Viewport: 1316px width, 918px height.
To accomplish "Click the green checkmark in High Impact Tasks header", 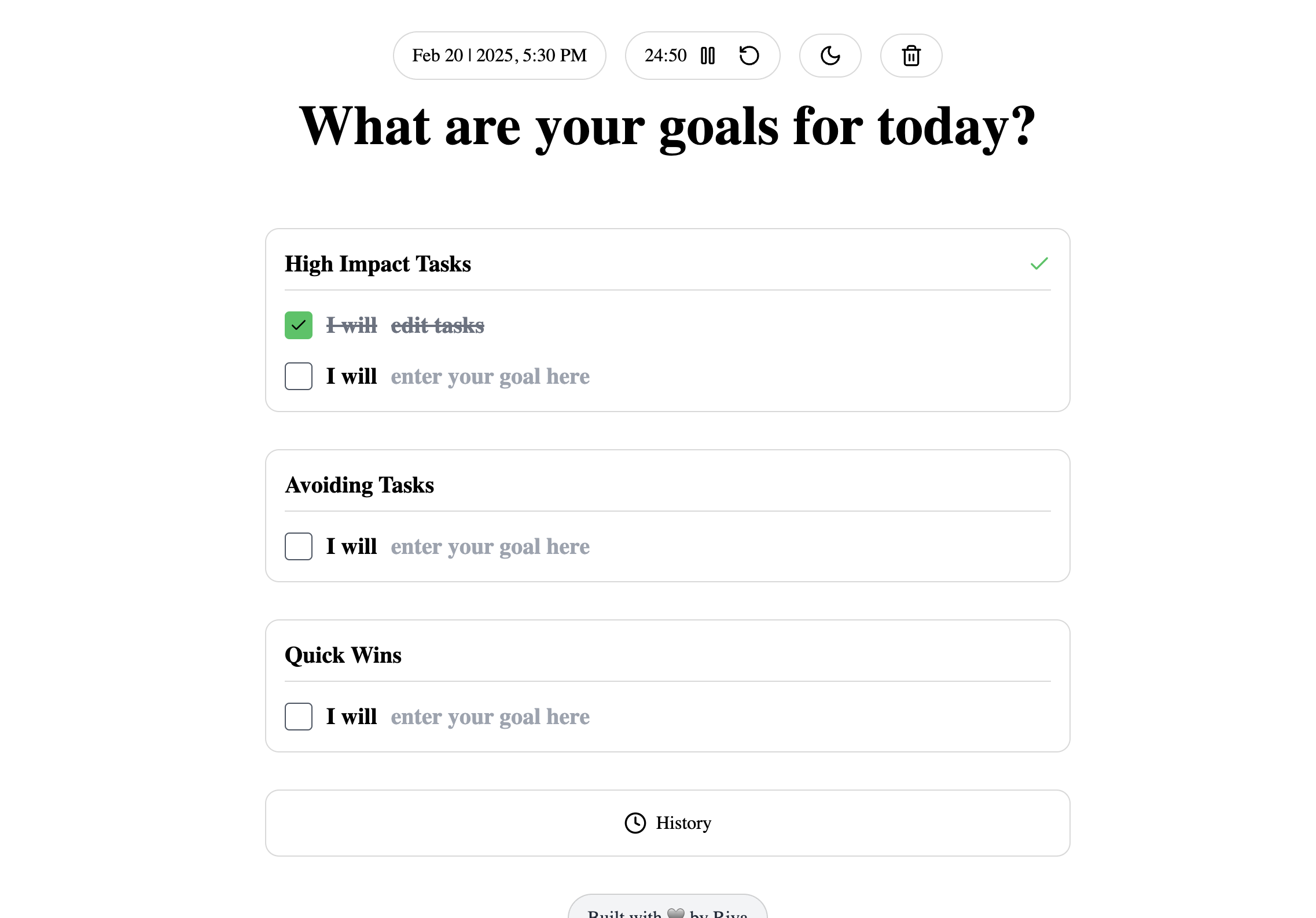I will click(1039, 264).
